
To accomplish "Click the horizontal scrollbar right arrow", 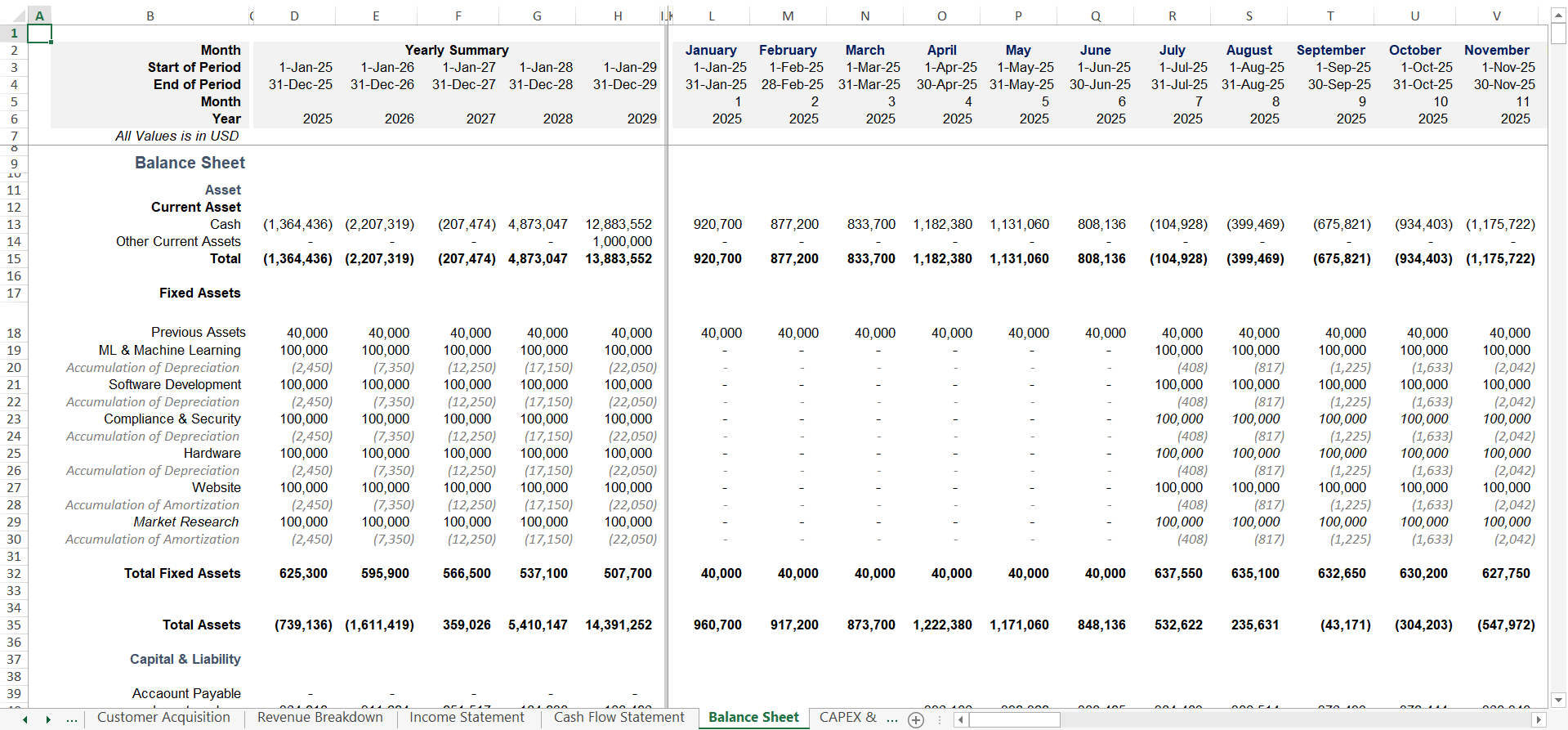I will coord(1539,720).
